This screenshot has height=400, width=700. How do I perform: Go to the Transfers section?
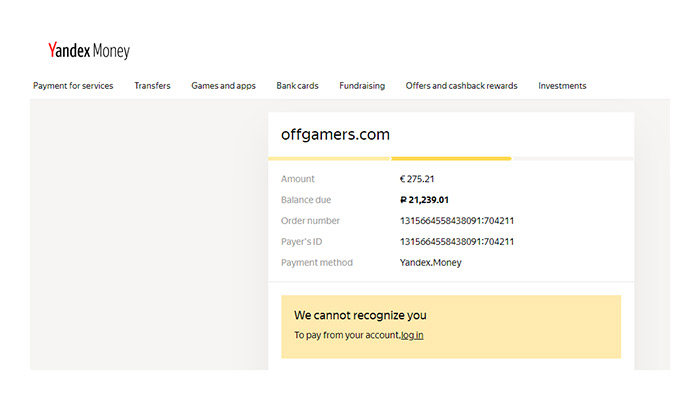click(x=152, y=86)
